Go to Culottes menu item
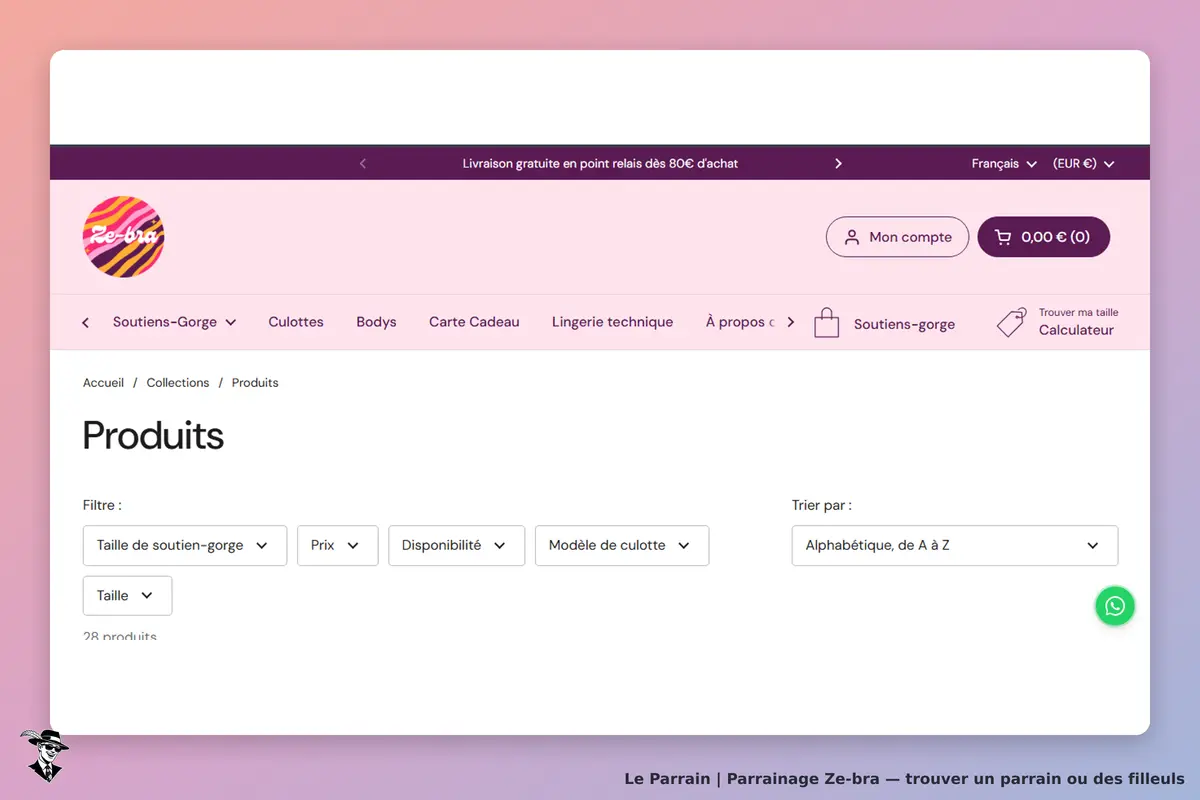1200x800 pixels. pos(296,322)
